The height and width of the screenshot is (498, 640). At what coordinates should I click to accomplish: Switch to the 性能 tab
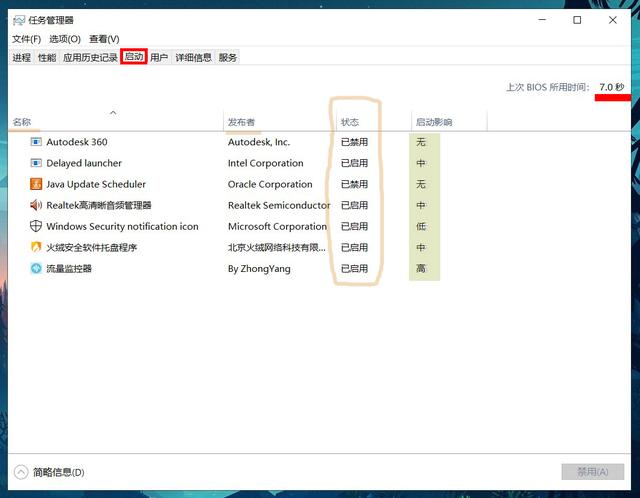click(x=47, y=58)
